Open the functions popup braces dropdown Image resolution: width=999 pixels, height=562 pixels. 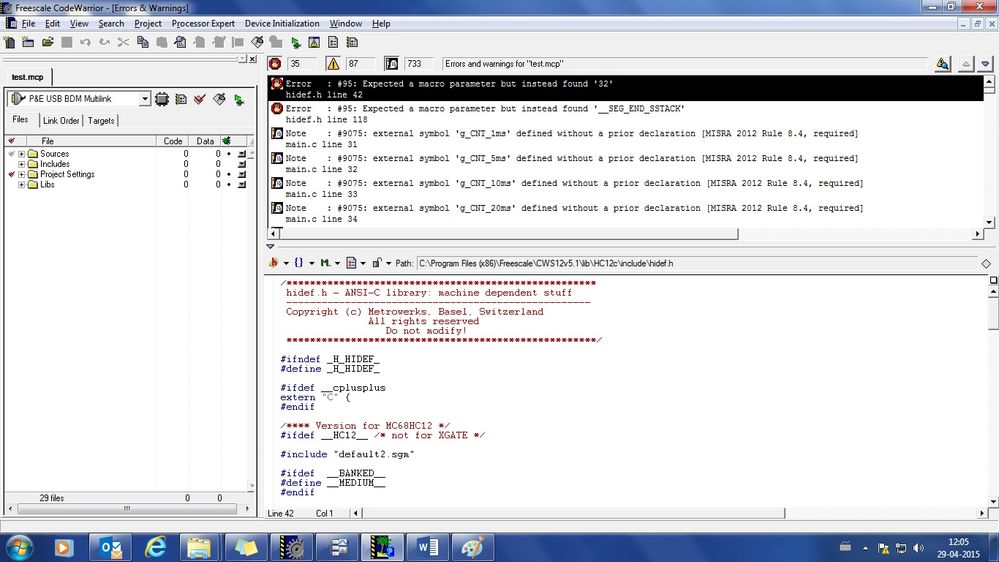click(x=303, y=263)
